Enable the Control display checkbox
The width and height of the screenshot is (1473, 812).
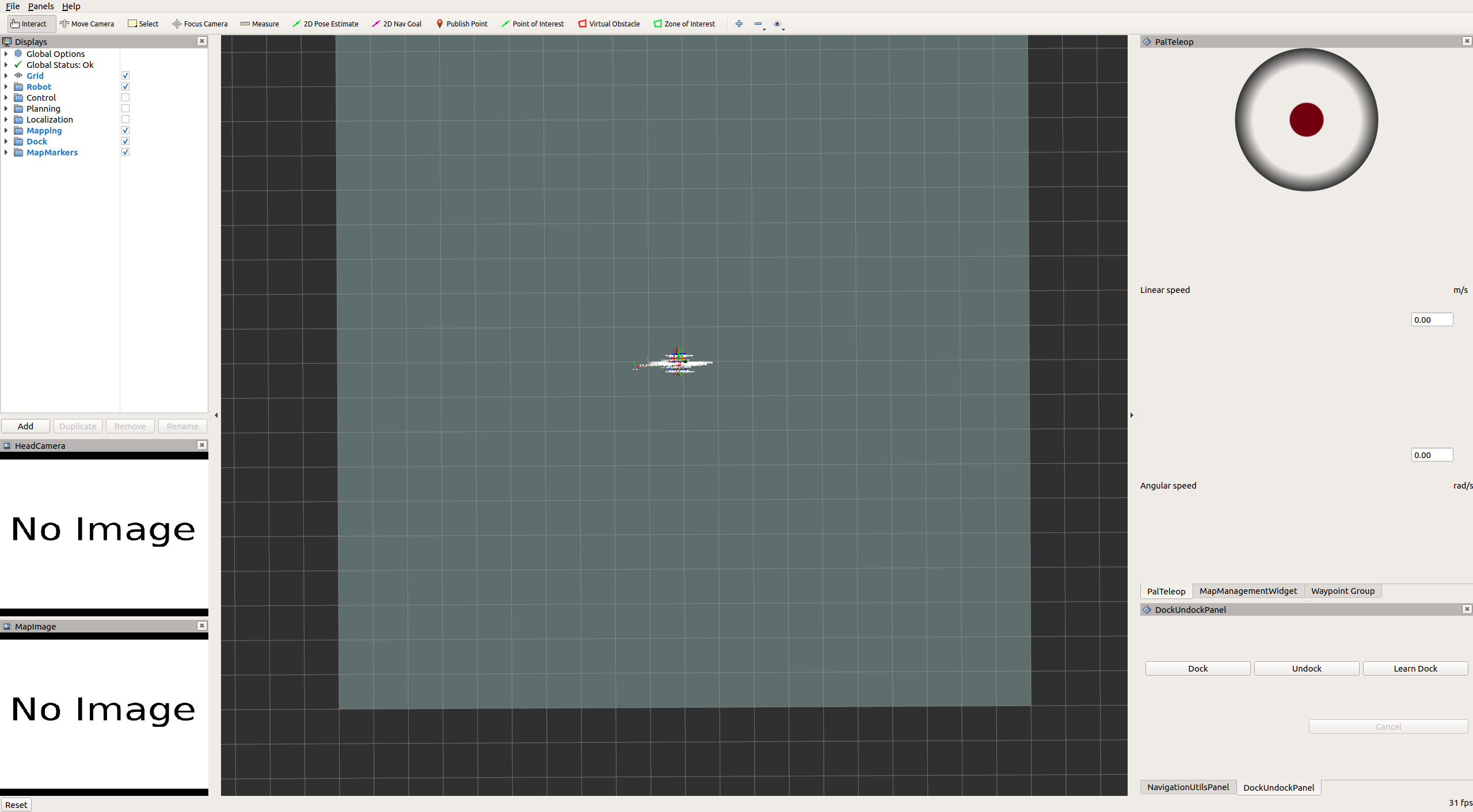(x=125, y=97)
